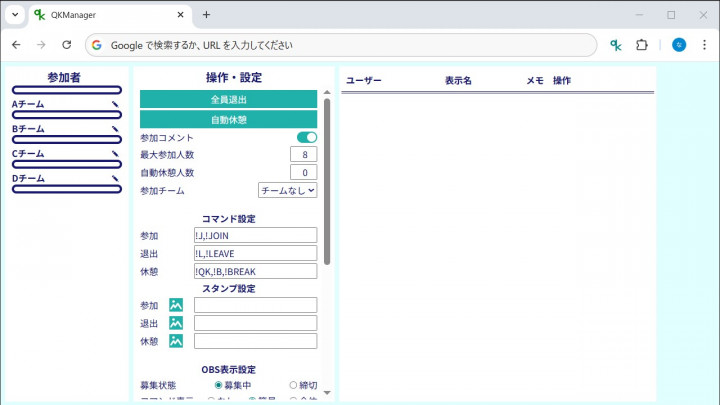Viewport: 720px width, 405px height.
Task: Open the QKManager extension icon in toolbar
Action: click(x=617, y=45)
